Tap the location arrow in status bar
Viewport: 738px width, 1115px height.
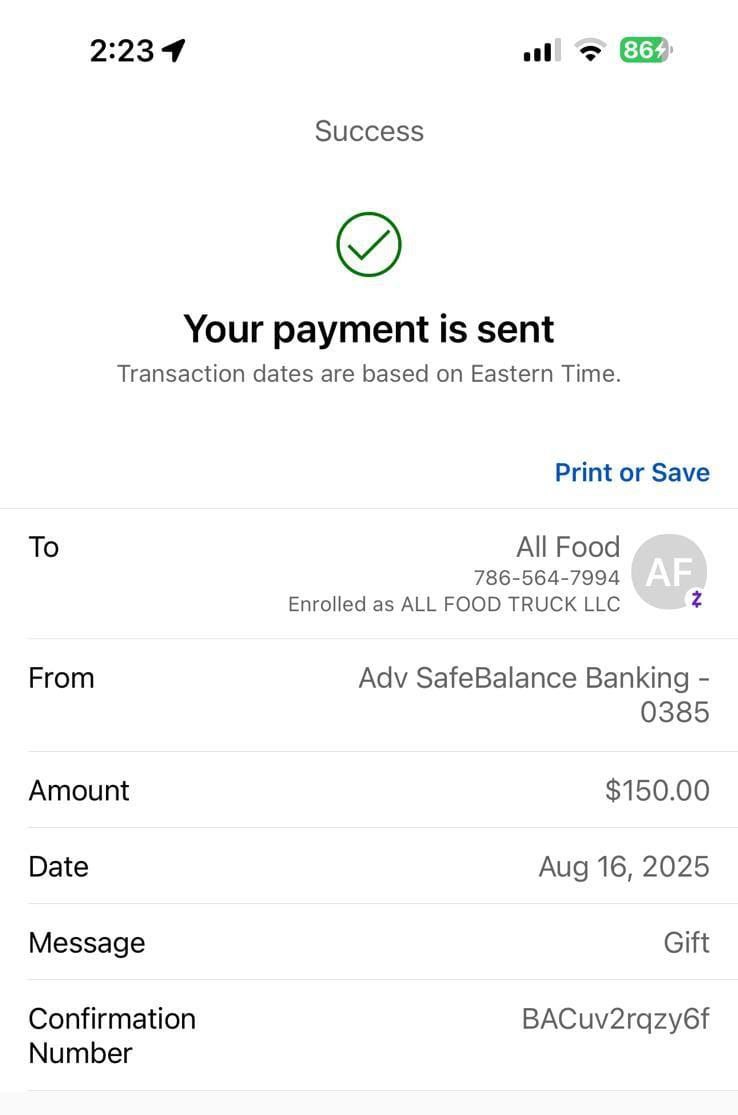pyautogui.click(x=174, y=50)
